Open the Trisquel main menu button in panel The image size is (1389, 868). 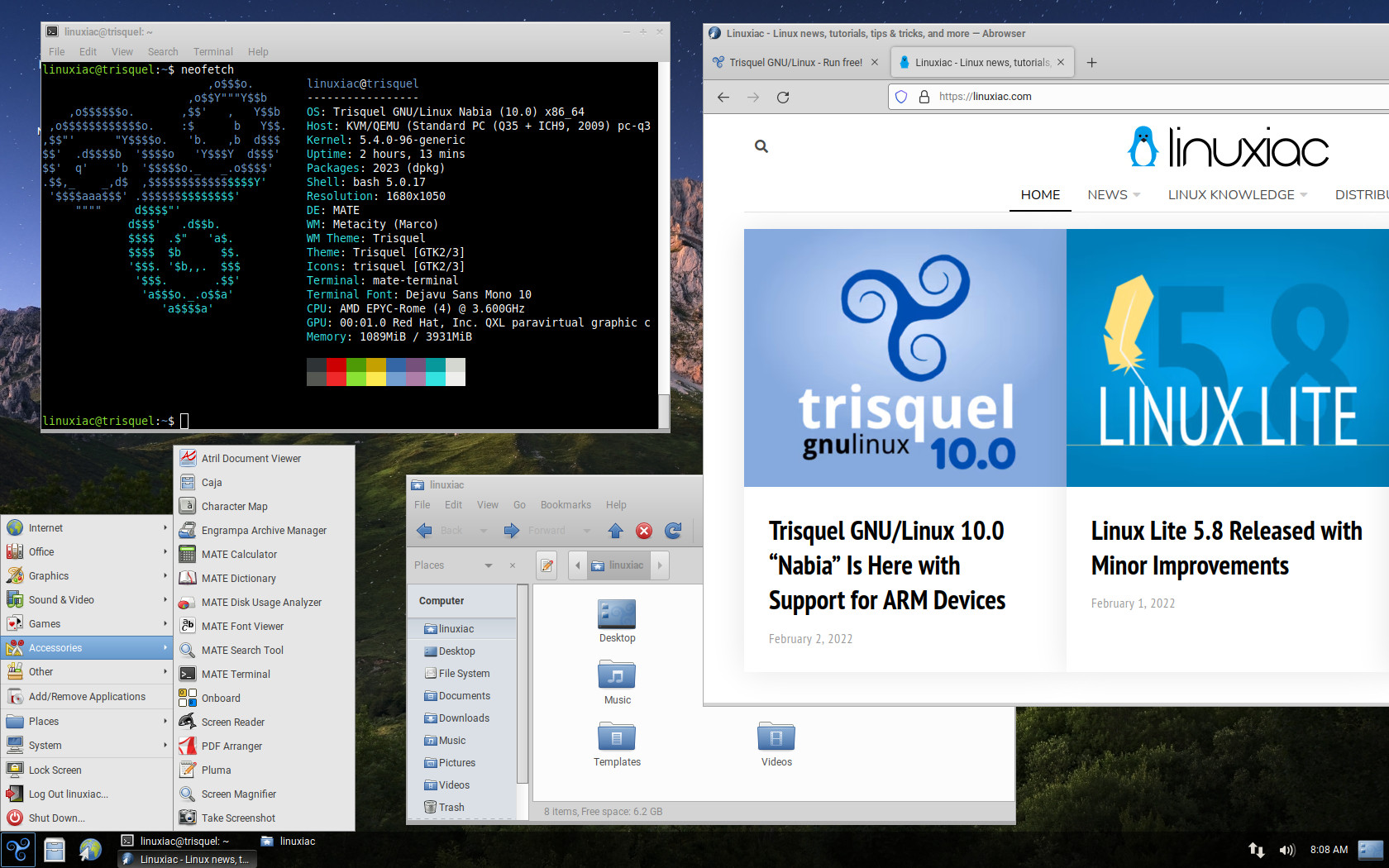17,850
